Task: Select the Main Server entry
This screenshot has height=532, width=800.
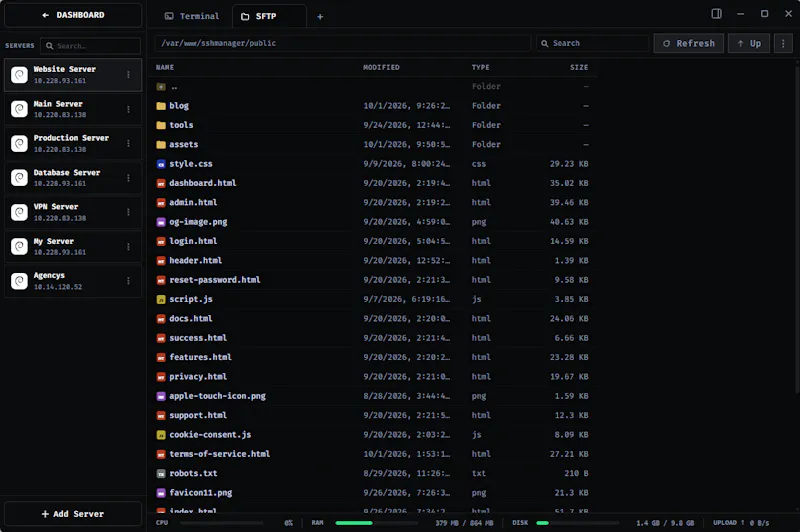Action: (73, 109)
